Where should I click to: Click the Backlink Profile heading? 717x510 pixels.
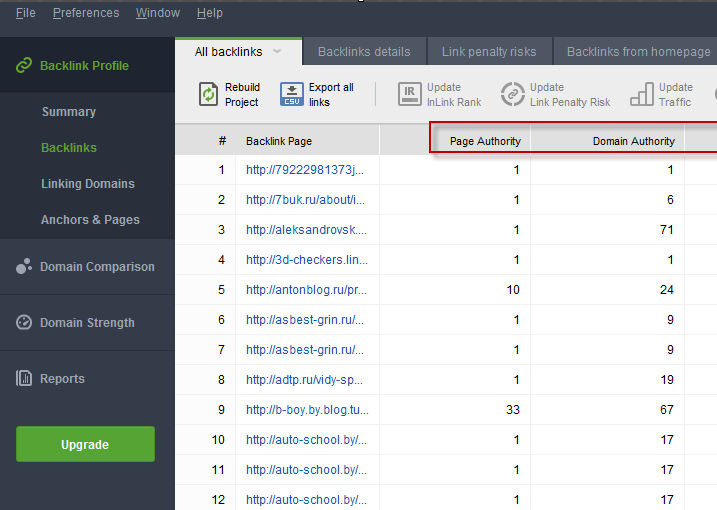point(84,65)
